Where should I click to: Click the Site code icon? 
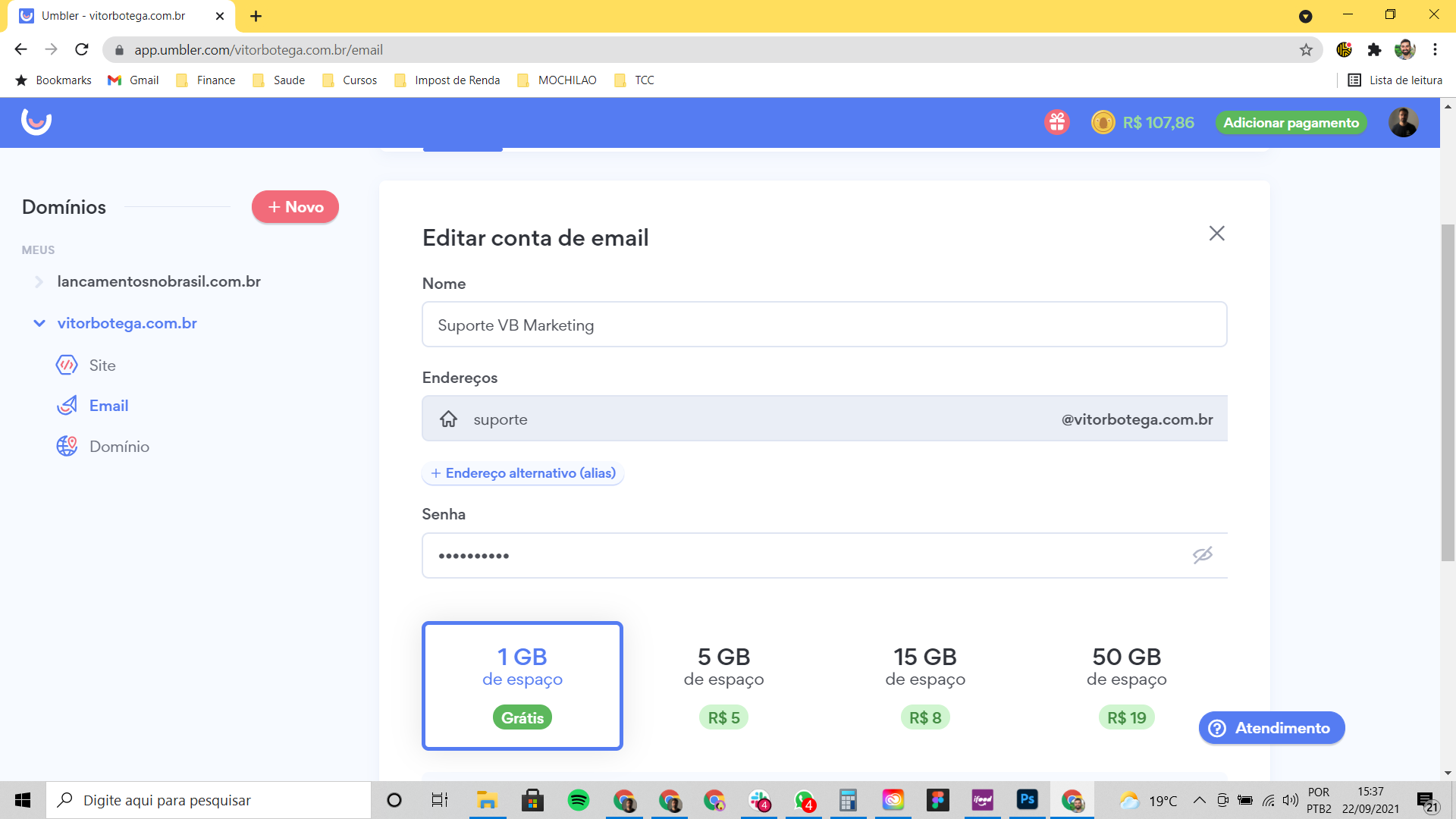coord(67,366)
